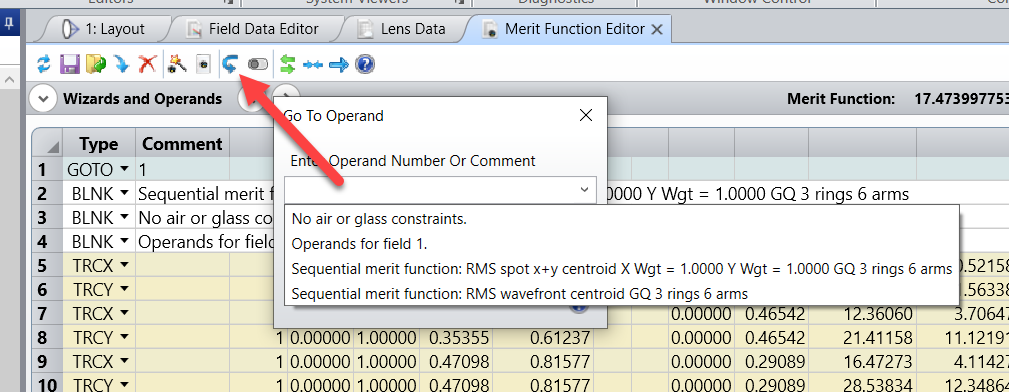Click the Type column header
Image resolution: width=1009 pixels, height=392 pixels.
tap(98, 143)
